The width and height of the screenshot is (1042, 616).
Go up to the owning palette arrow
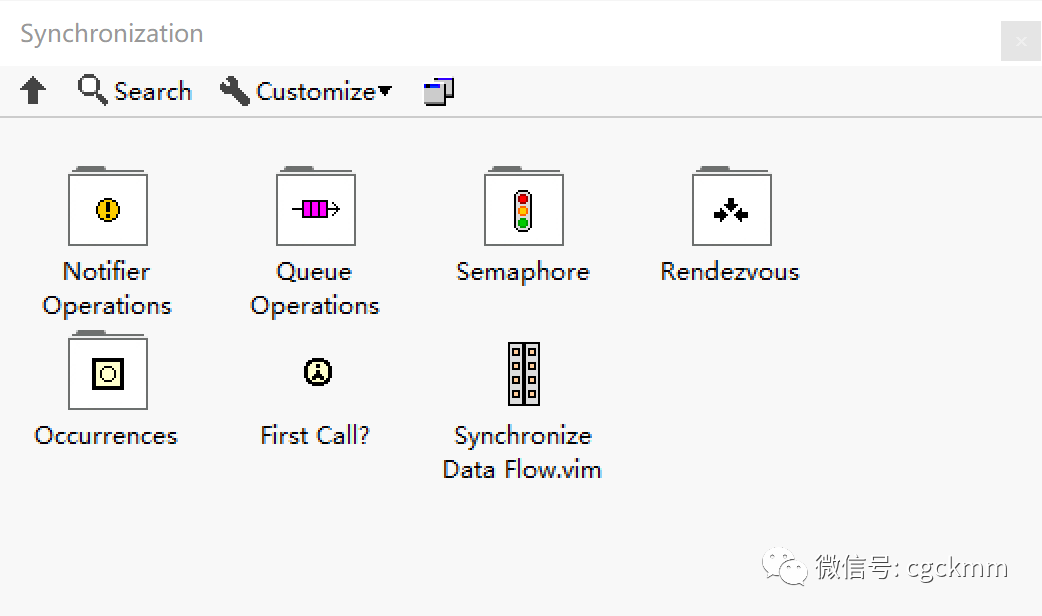(x=33, y=92)
